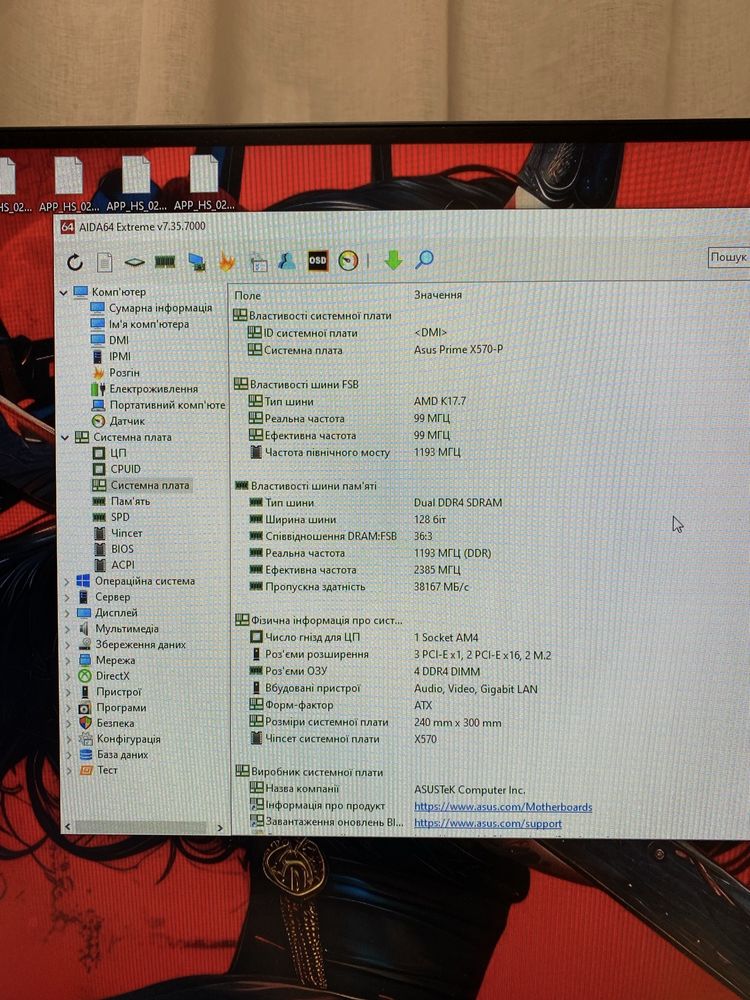Click the Refresh toolbar icon
750x1000 pixels.
click(75, 261)
